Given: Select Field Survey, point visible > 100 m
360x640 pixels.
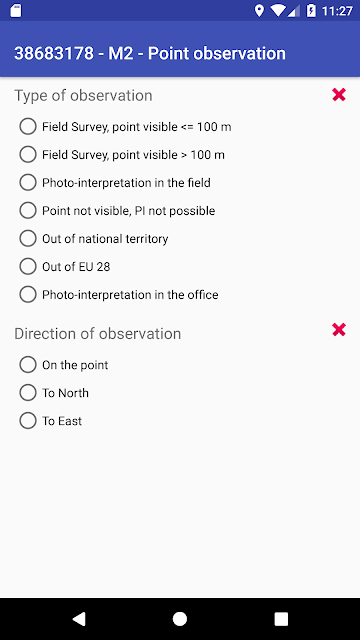Looking at the screenshot, I should pyautogui.click(x=122, y=155).
